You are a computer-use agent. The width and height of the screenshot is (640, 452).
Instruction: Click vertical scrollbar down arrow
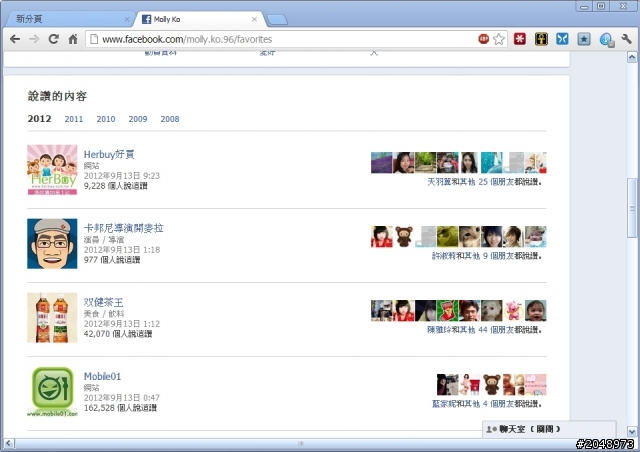click(x=632, y=432)
